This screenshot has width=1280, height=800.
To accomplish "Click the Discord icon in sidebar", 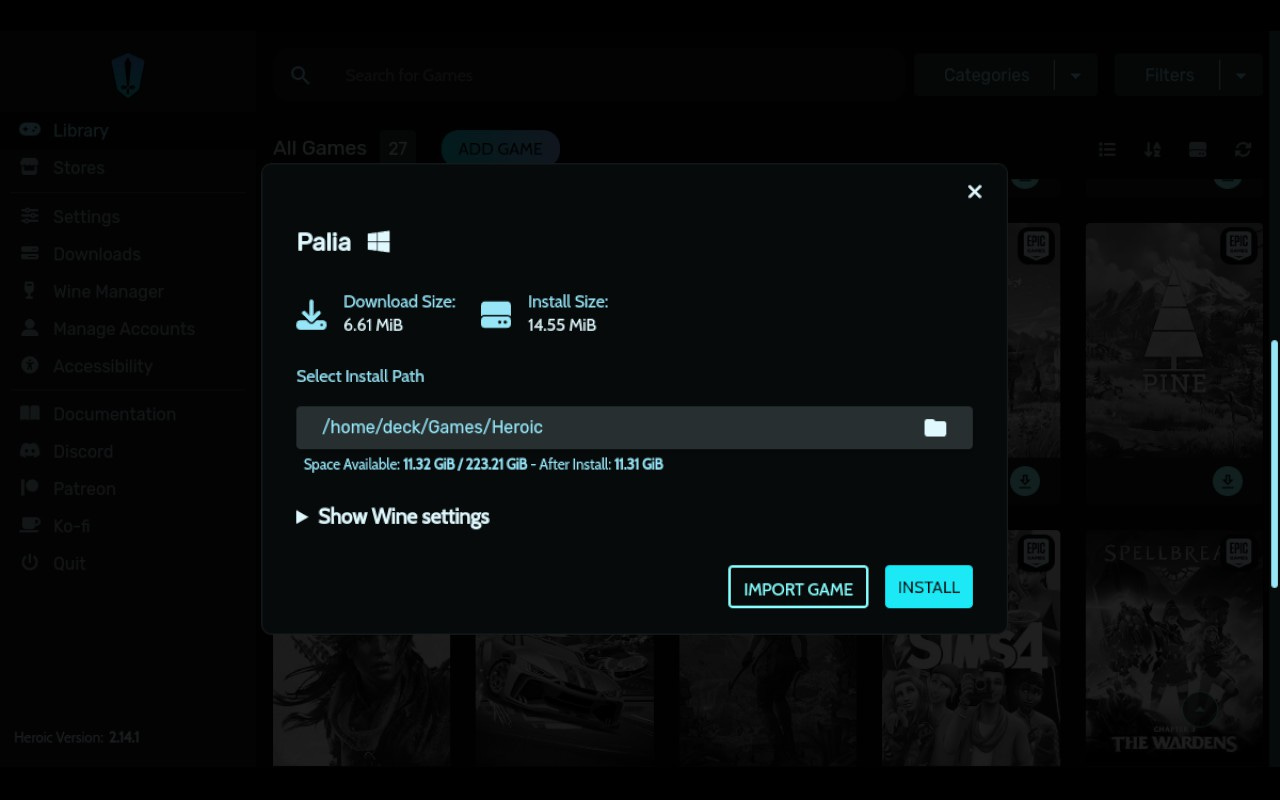I will 30,451.
